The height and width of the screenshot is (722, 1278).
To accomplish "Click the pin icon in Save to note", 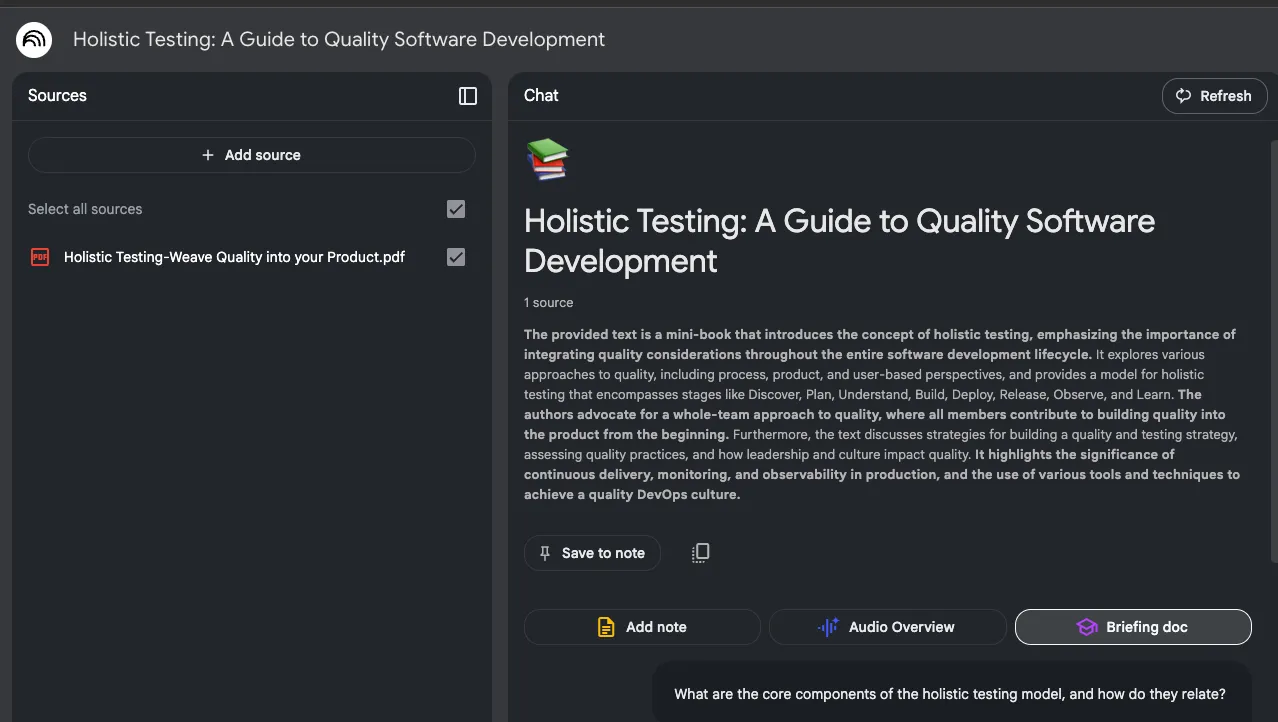I will [545, 553].
